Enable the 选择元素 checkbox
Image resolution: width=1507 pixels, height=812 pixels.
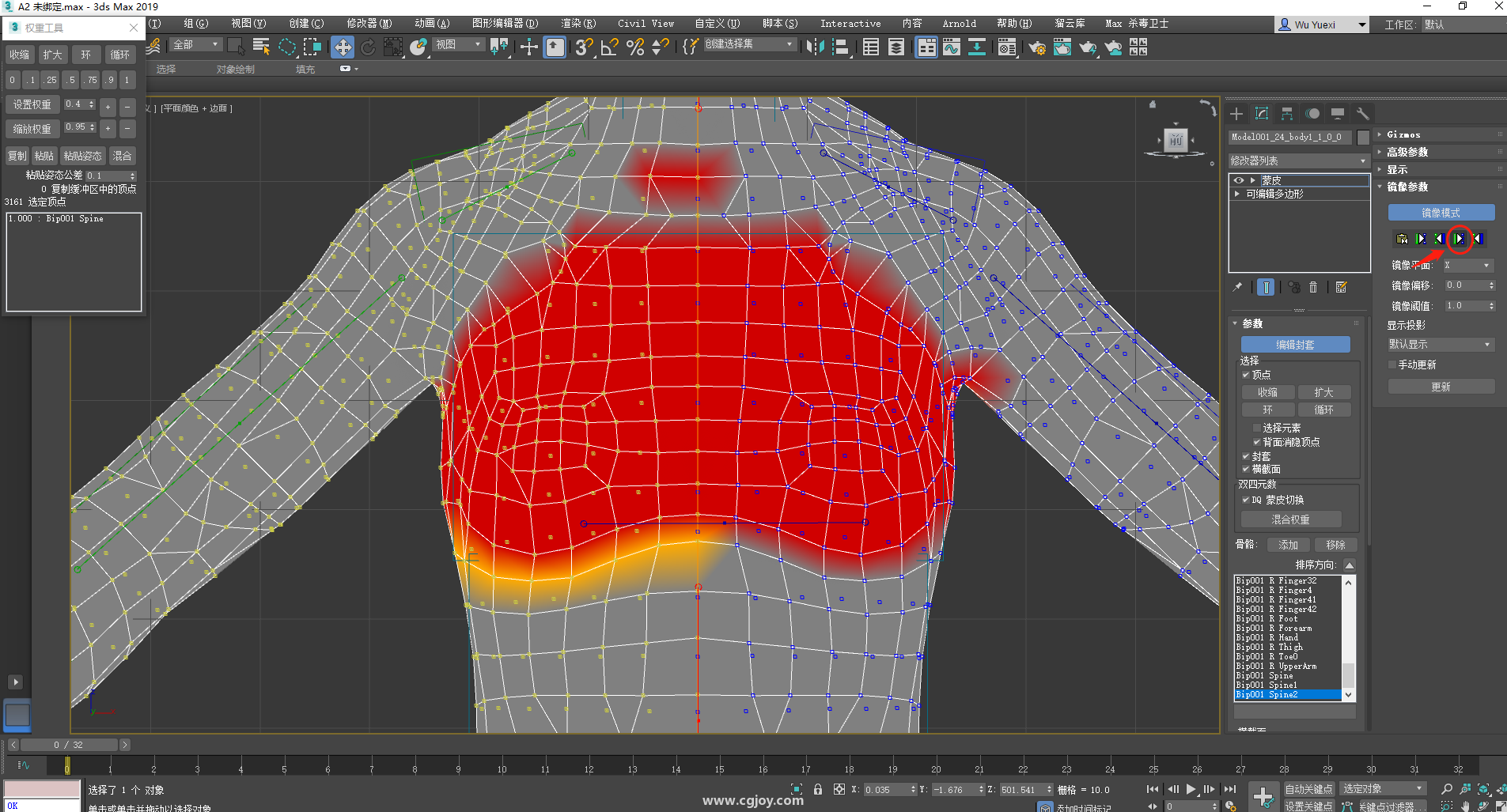click(x=1256, y=428)
